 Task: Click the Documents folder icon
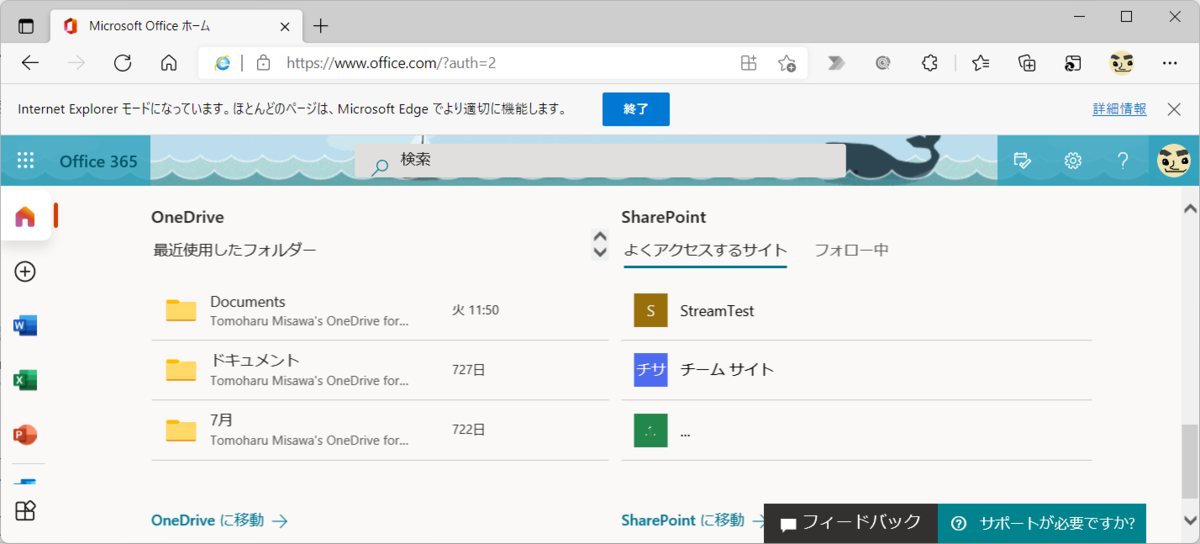pos(181,311)
